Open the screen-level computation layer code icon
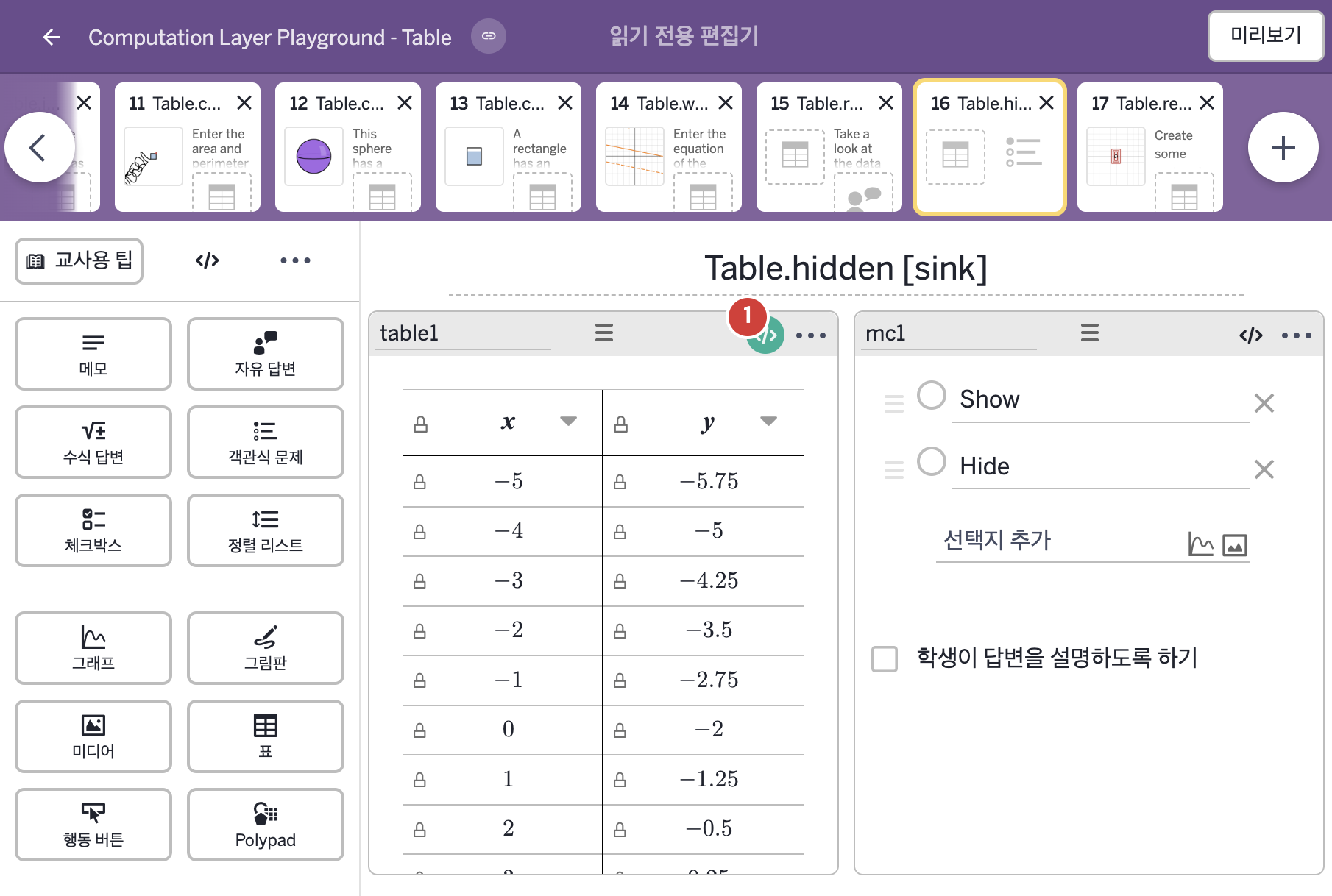This screenshot has height=896, width=1332. pyautogui.click(x=208, y=260)
